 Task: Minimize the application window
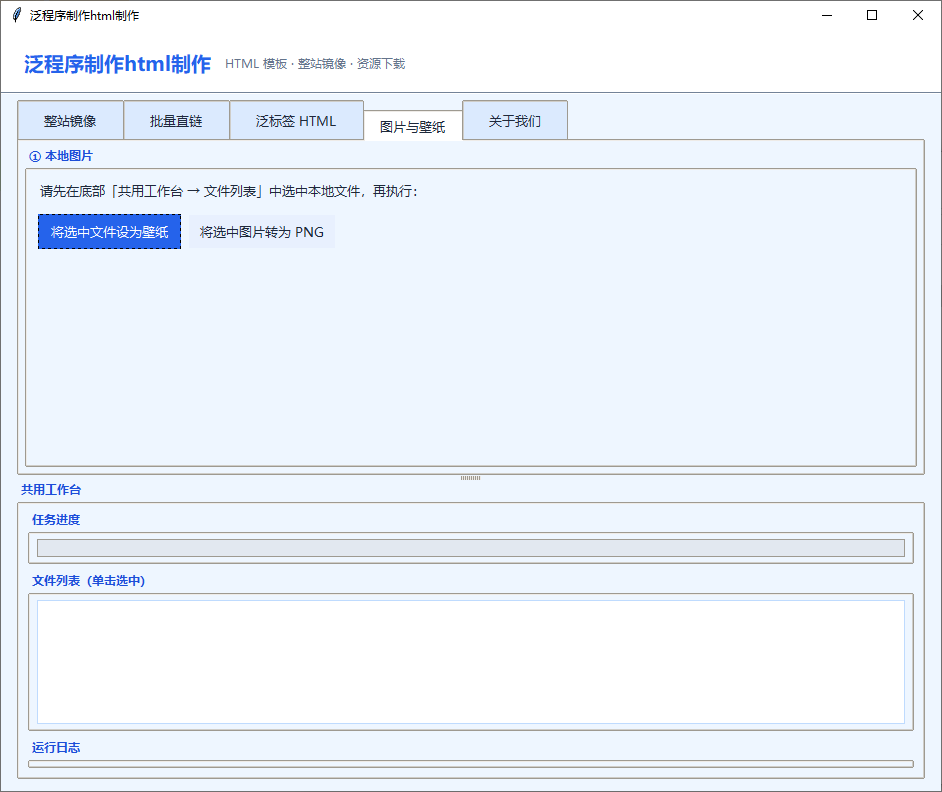coord(827,15)
